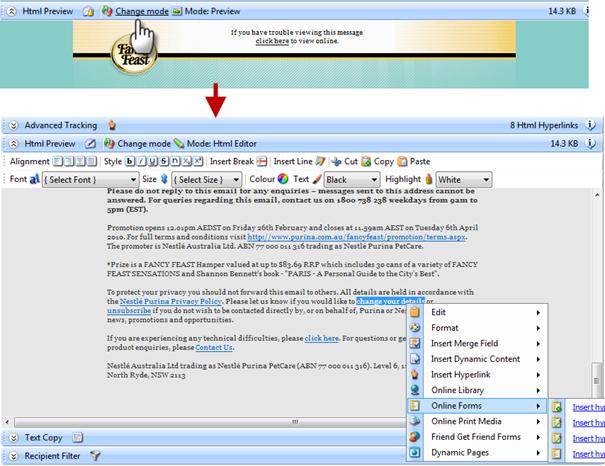Toggle italic style 'i' button
The width and height of the screenshot is (605, 466).
pos(142,161)
